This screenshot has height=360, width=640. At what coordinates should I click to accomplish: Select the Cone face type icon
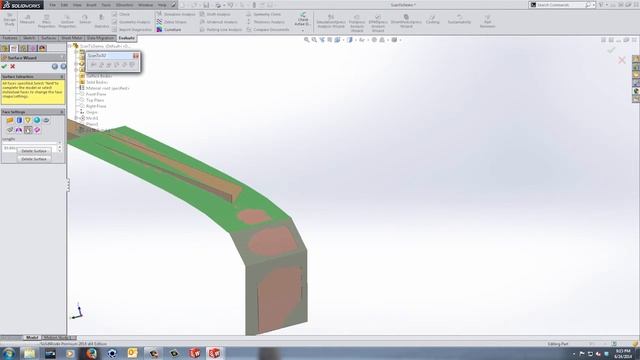(28, 120)
